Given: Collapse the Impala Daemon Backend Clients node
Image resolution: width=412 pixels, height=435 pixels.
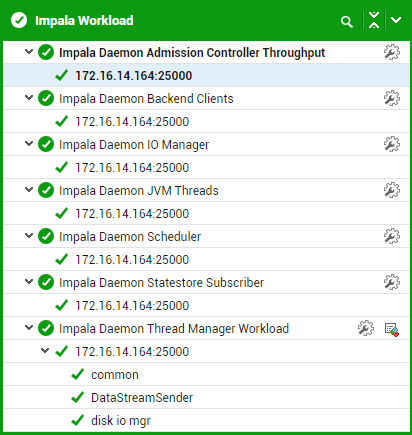Looking at the screenshot, I should (x=29, y=98).
